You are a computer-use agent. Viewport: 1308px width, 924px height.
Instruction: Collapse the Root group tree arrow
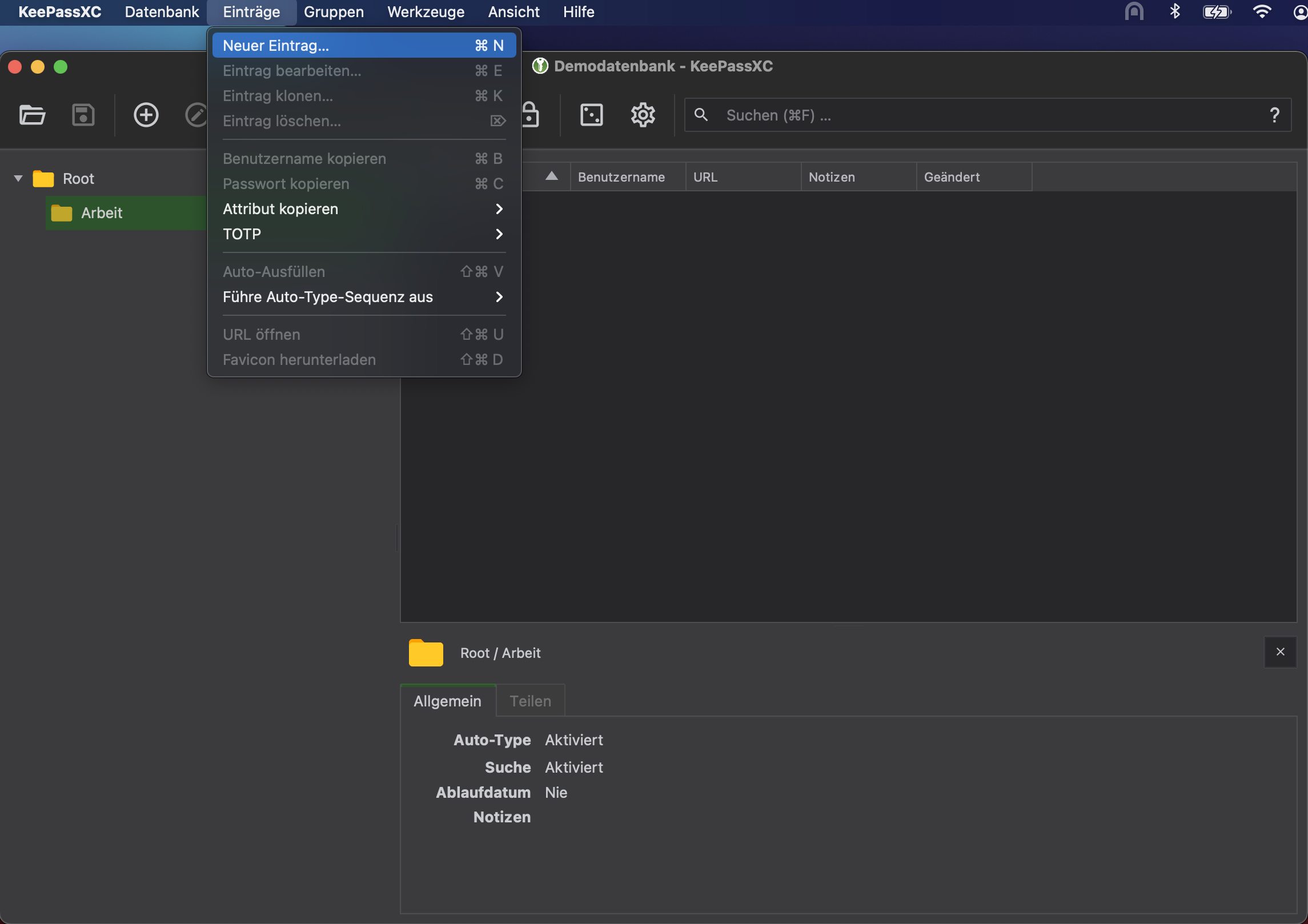tap(18, 178)
